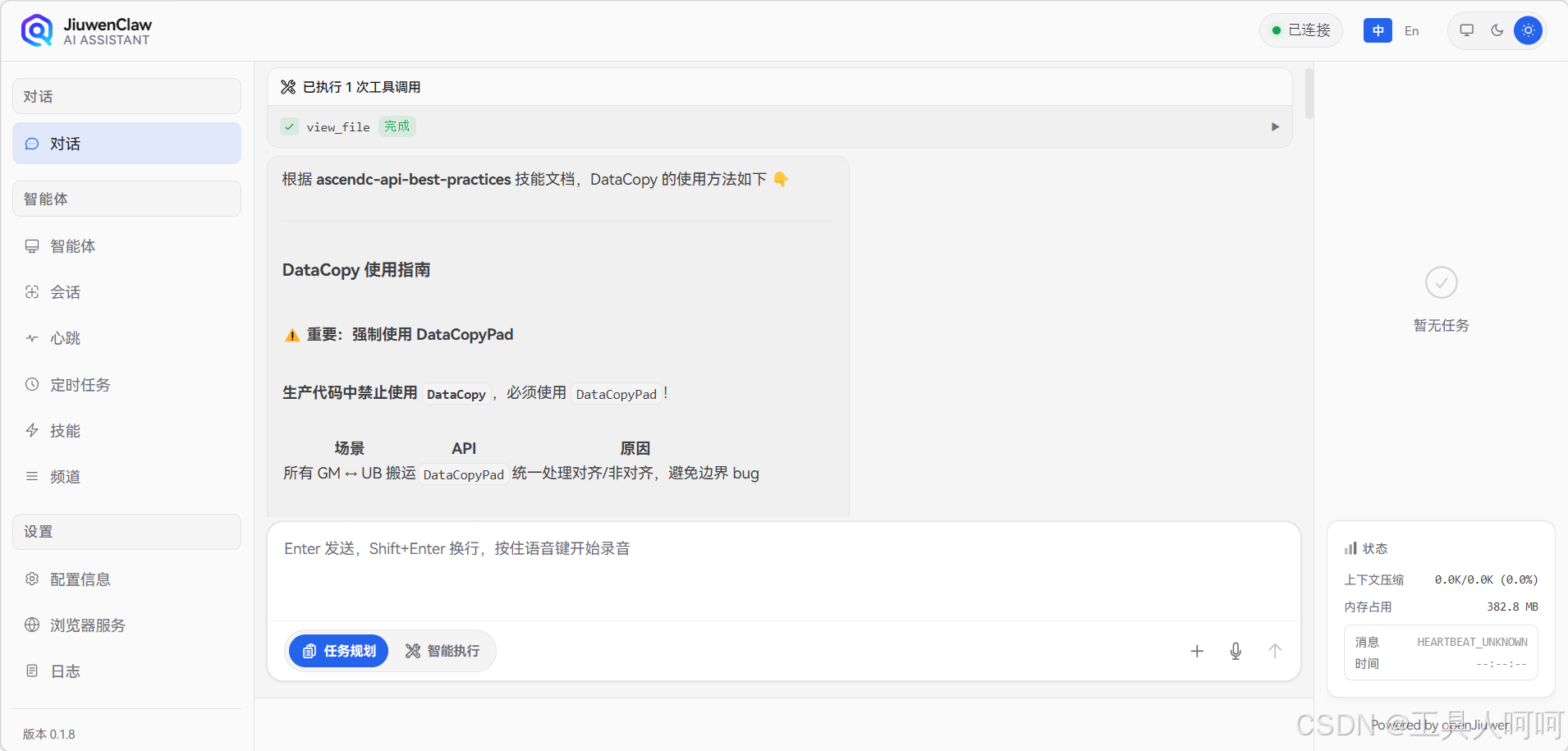Click the 已连接 connection status badge

[x=1301, y=30]
